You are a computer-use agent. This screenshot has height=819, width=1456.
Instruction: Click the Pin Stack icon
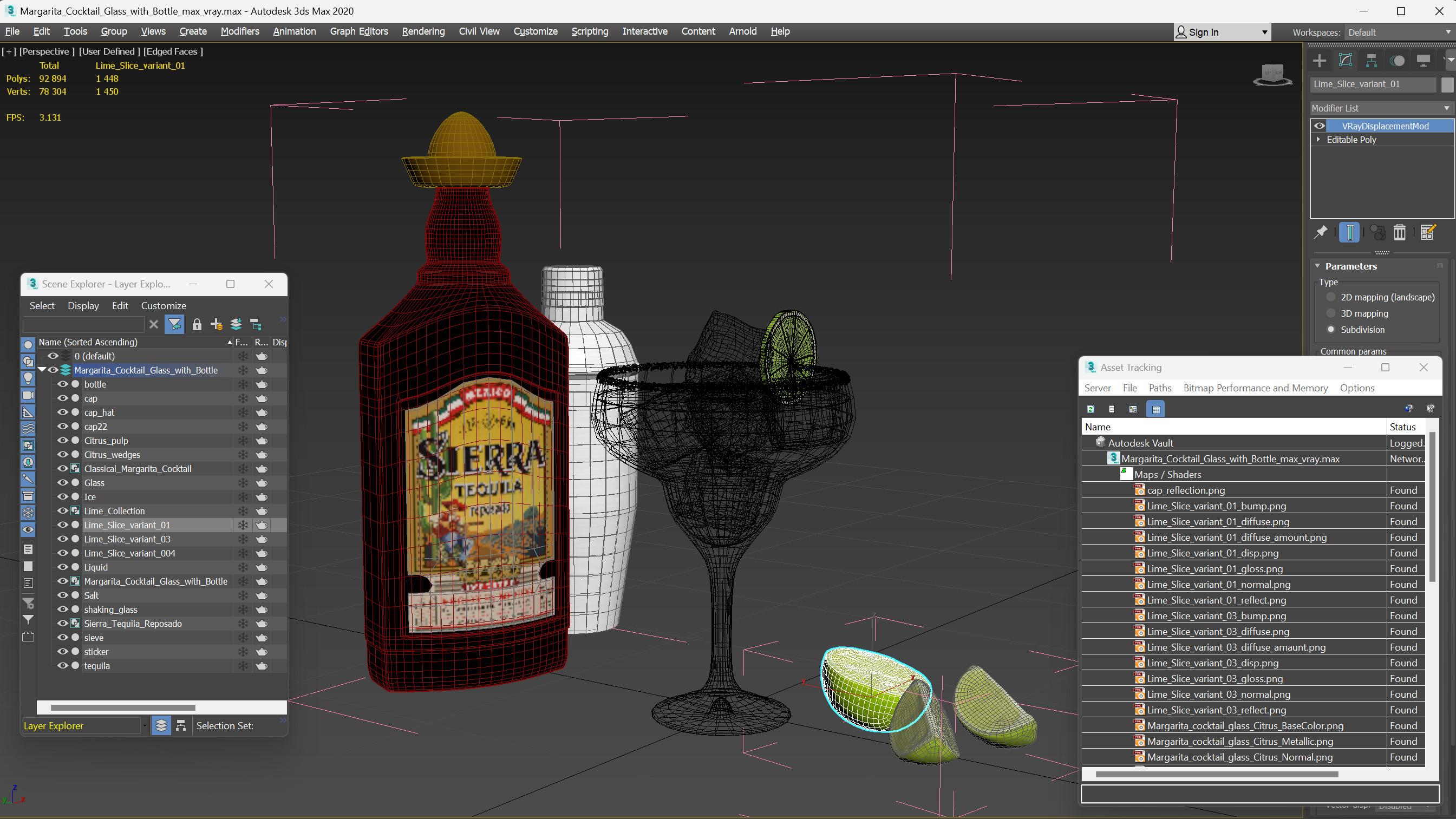tap(1320, 232)
